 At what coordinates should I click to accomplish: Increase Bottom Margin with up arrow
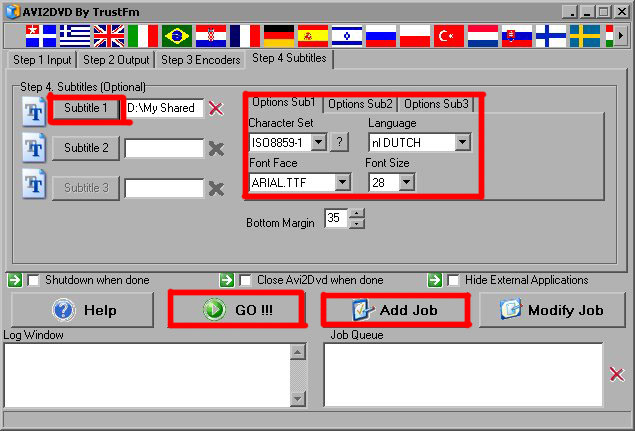tap(356, 213)
